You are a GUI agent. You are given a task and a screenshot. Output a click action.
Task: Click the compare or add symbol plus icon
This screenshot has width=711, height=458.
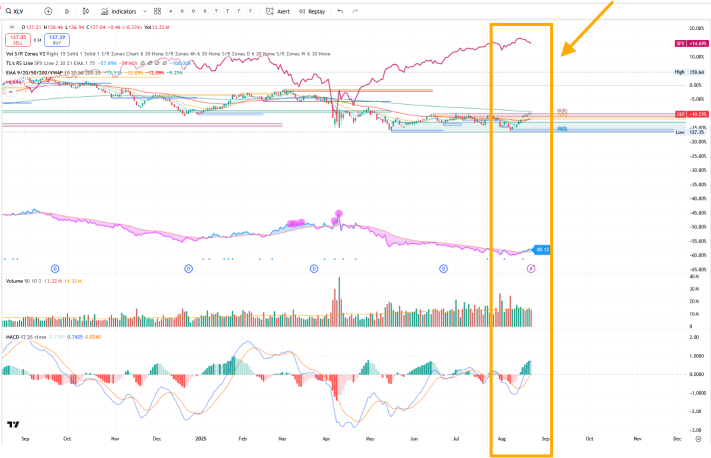click(48, 11)
